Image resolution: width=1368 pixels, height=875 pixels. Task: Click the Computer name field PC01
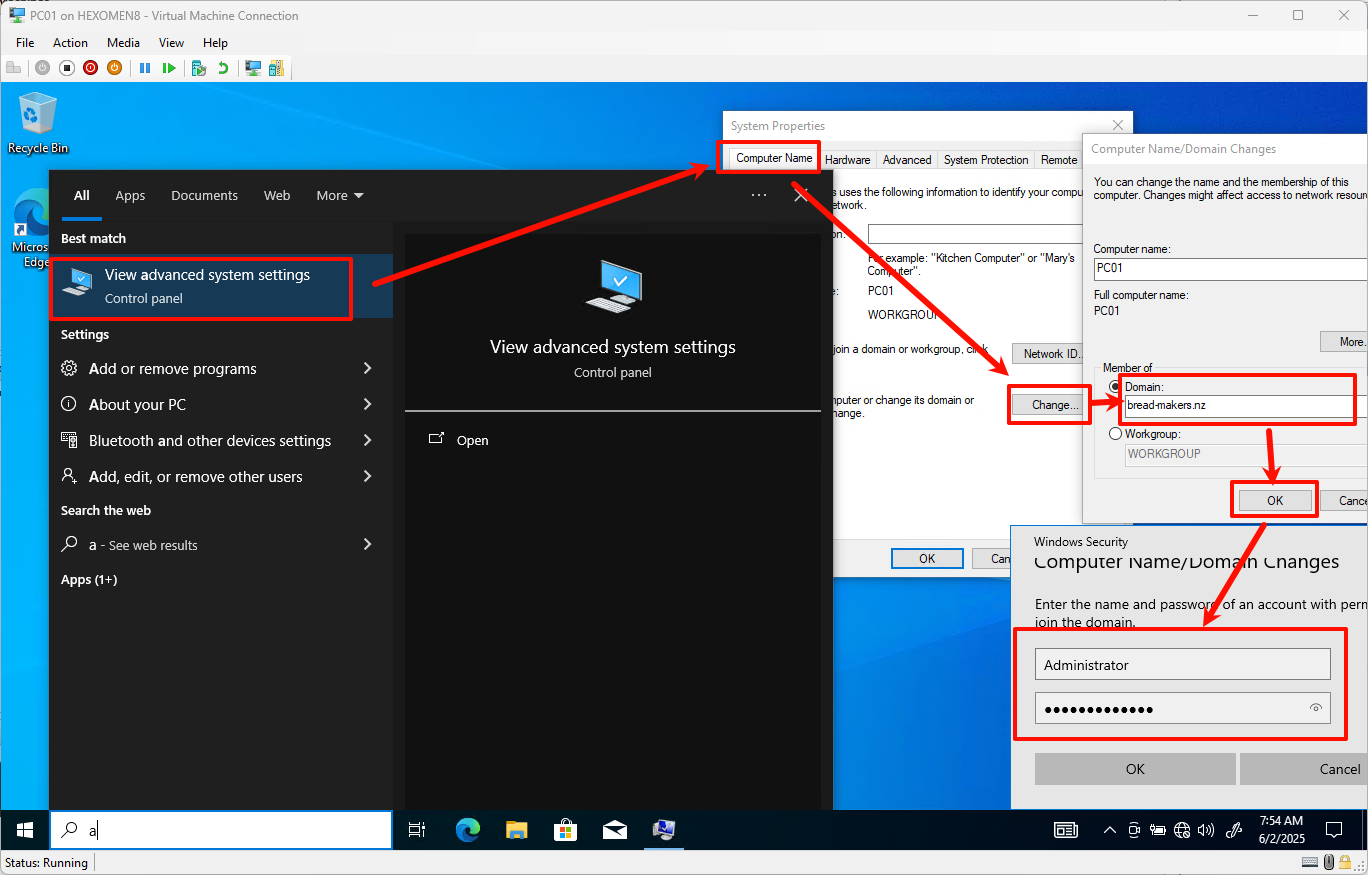[1230, 268]
